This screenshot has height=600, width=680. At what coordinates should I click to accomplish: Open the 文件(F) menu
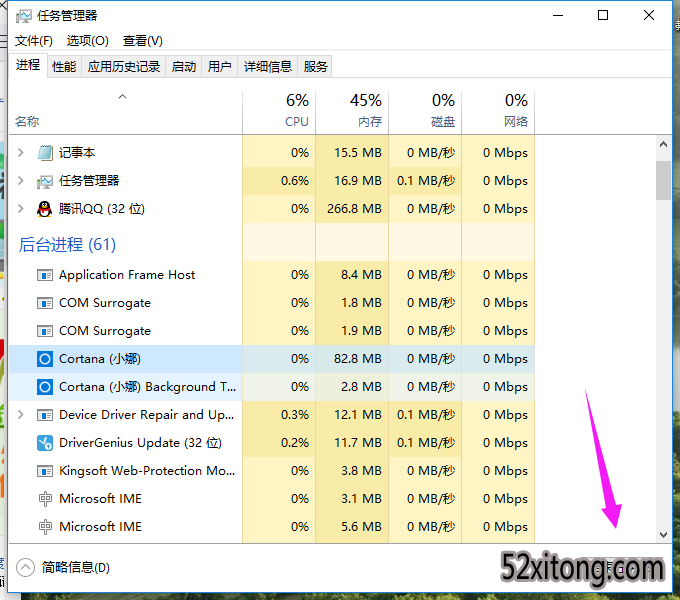pyautogui.click(x=34, y=41)
